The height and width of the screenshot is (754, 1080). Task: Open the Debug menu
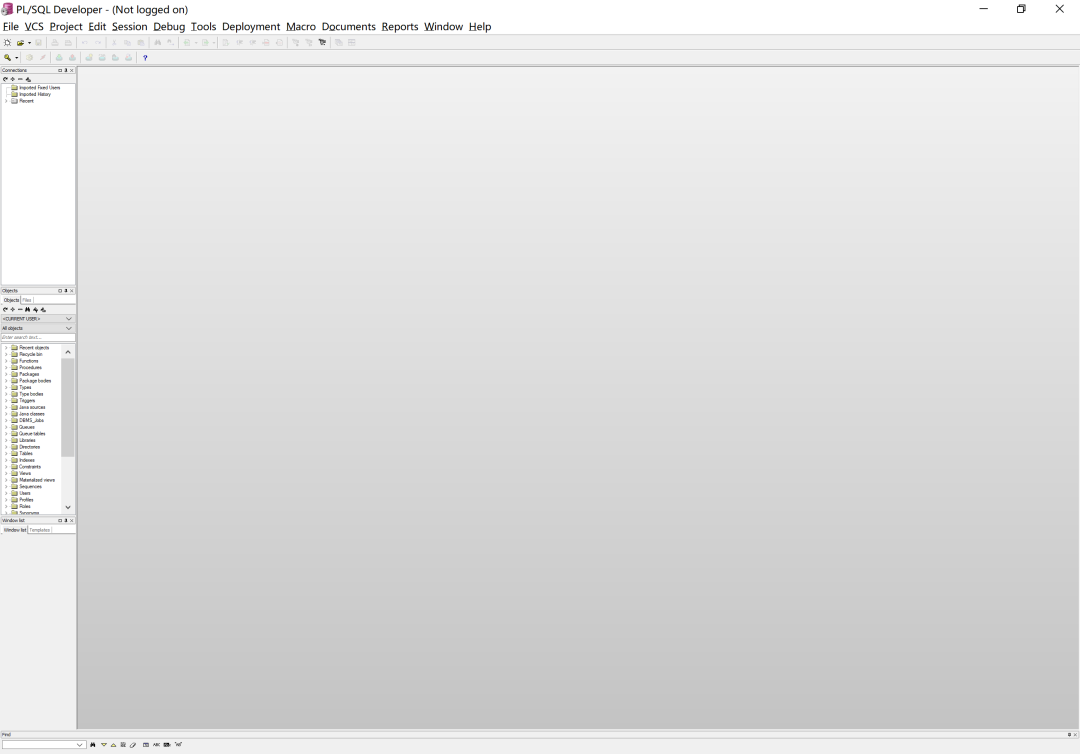(x=169, y=26)
